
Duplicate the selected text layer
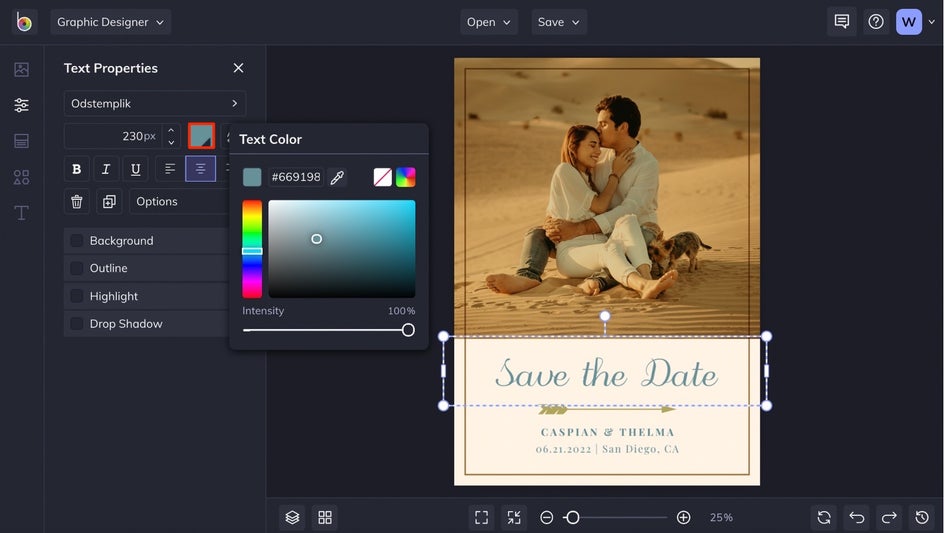pyautogui.click(x=109, y=202)
